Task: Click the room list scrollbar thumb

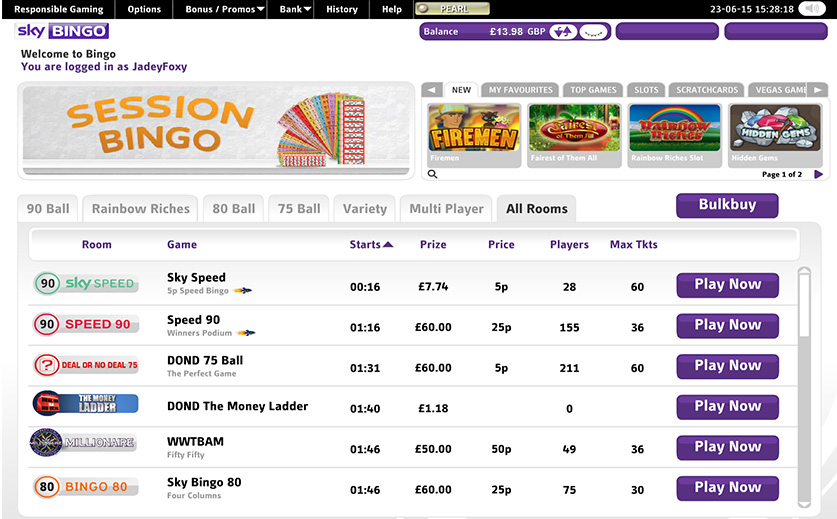Action: click(804, 305)
